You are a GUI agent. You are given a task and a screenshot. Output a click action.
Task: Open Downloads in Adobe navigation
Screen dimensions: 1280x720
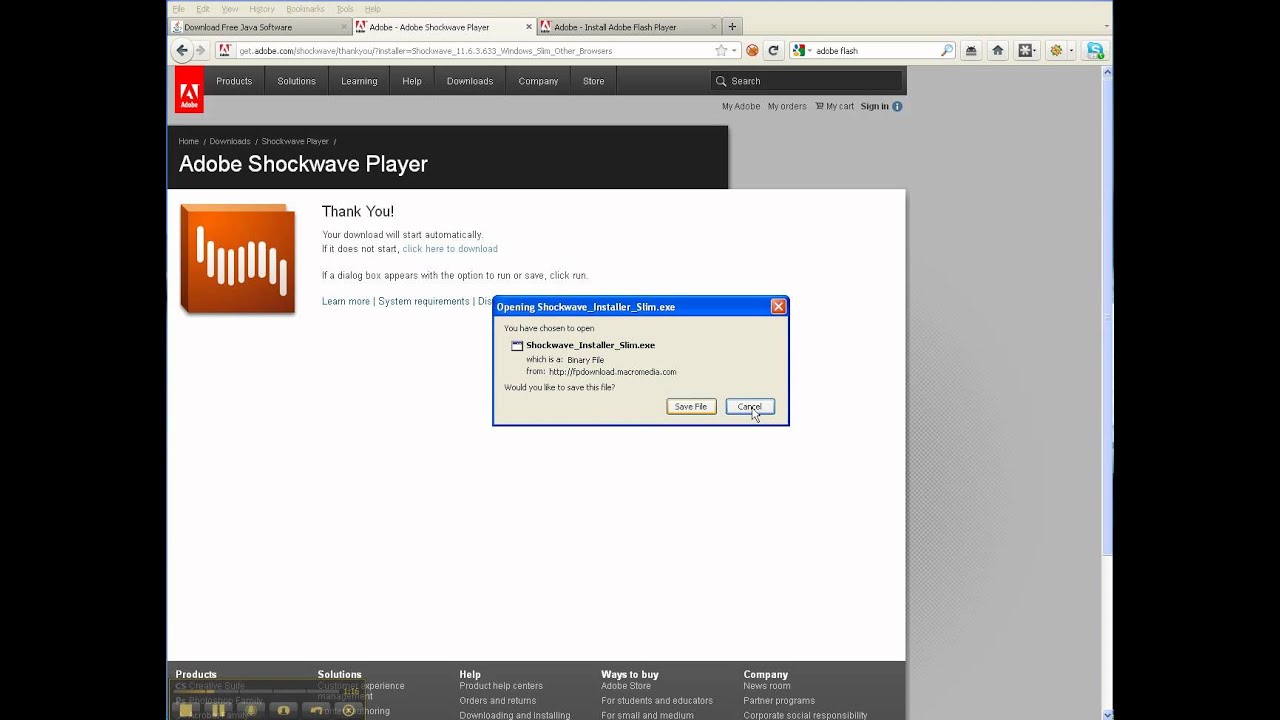tap(470, 81)
